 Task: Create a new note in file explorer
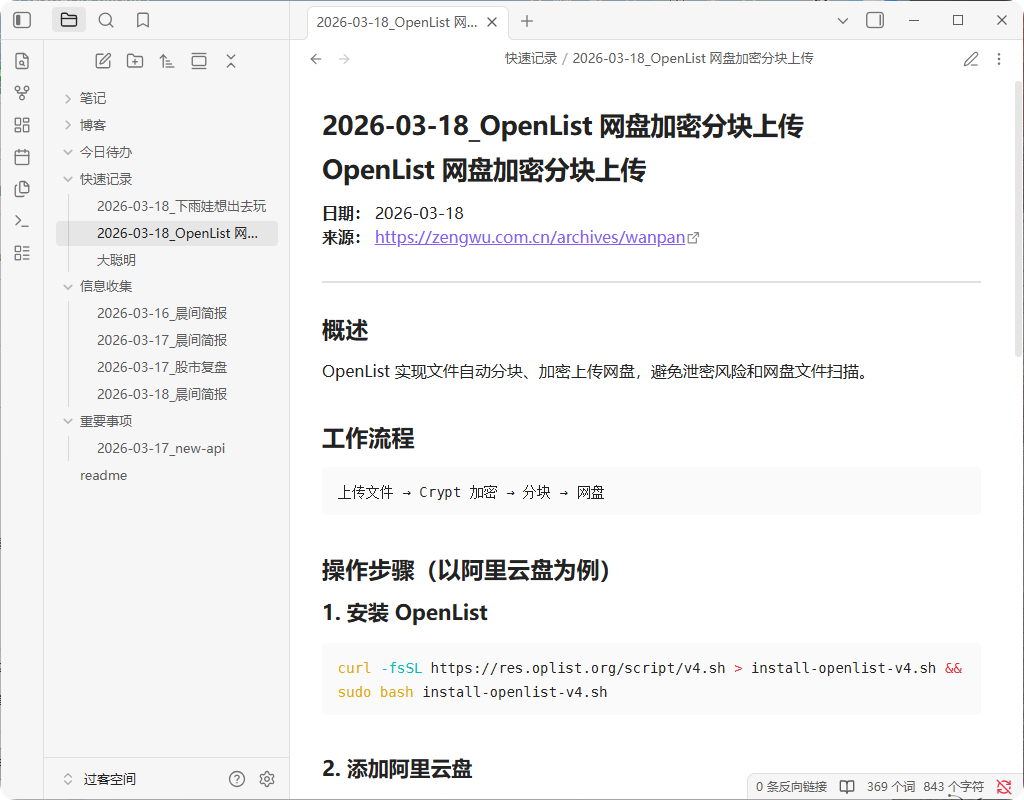(x=103, y=61)
